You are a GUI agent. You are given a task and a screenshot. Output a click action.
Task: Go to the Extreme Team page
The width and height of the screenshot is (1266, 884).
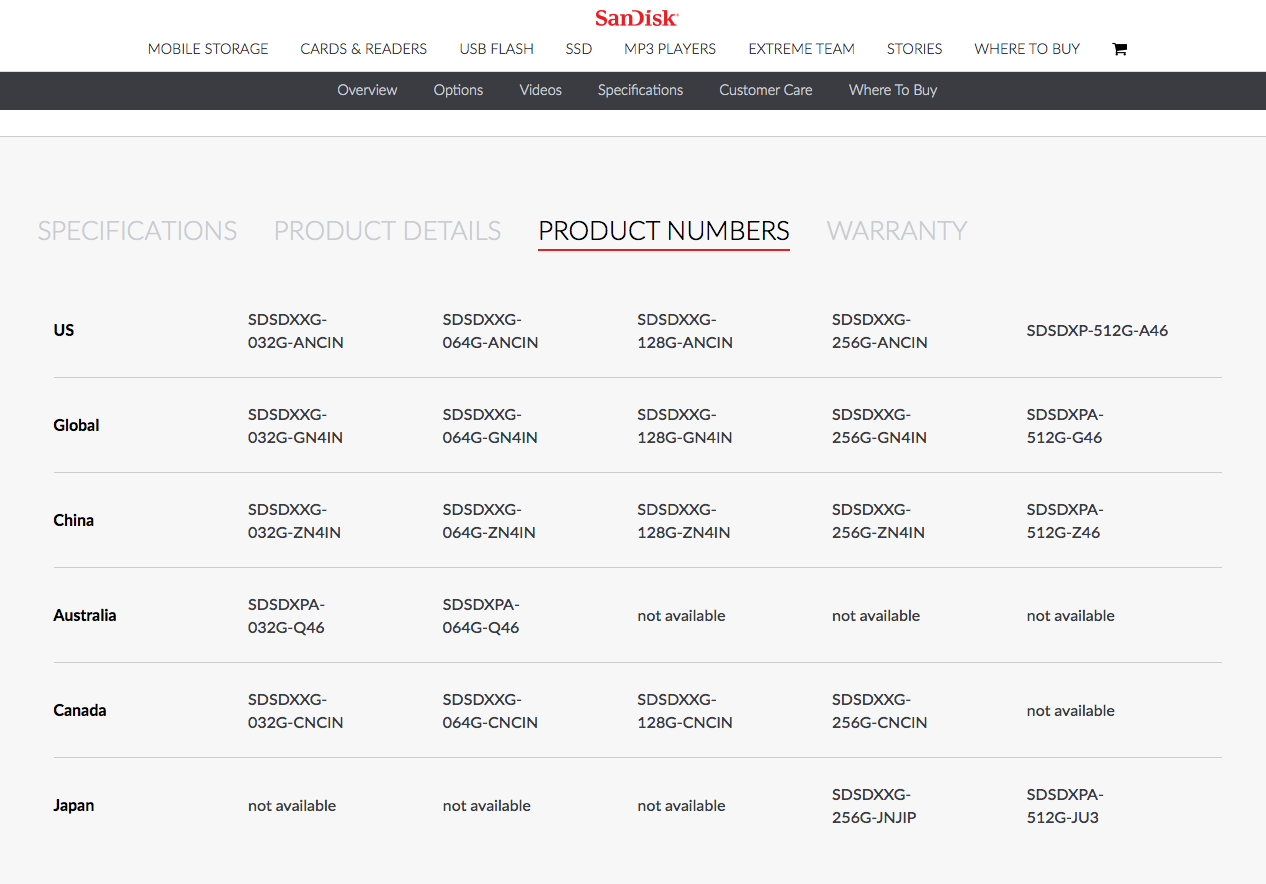[x=802, y=49]
